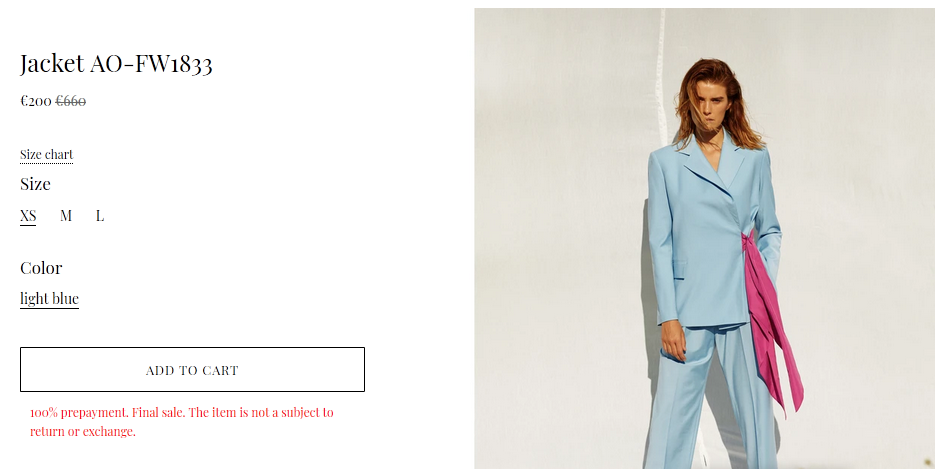This screenshot has height=469, width=935.
Task: Click the model's hand in the photo
Action: pos(673,340)
